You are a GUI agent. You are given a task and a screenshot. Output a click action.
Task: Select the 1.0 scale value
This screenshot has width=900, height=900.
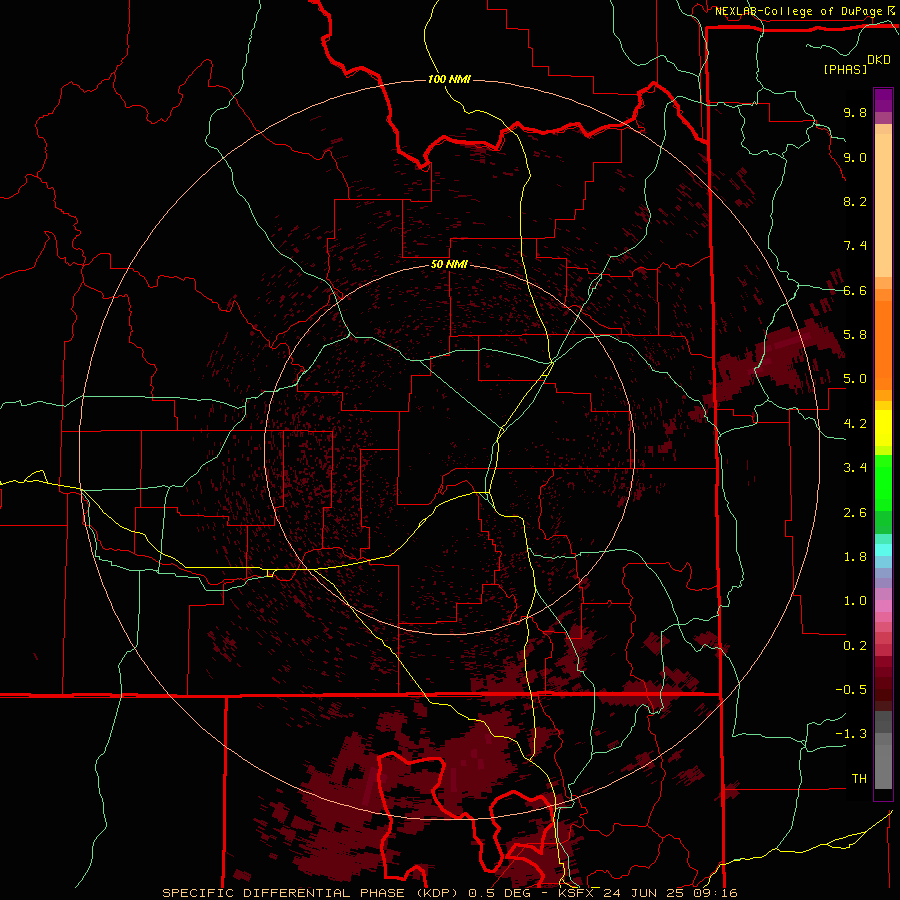pyautogui.click(x=855, y=601)
